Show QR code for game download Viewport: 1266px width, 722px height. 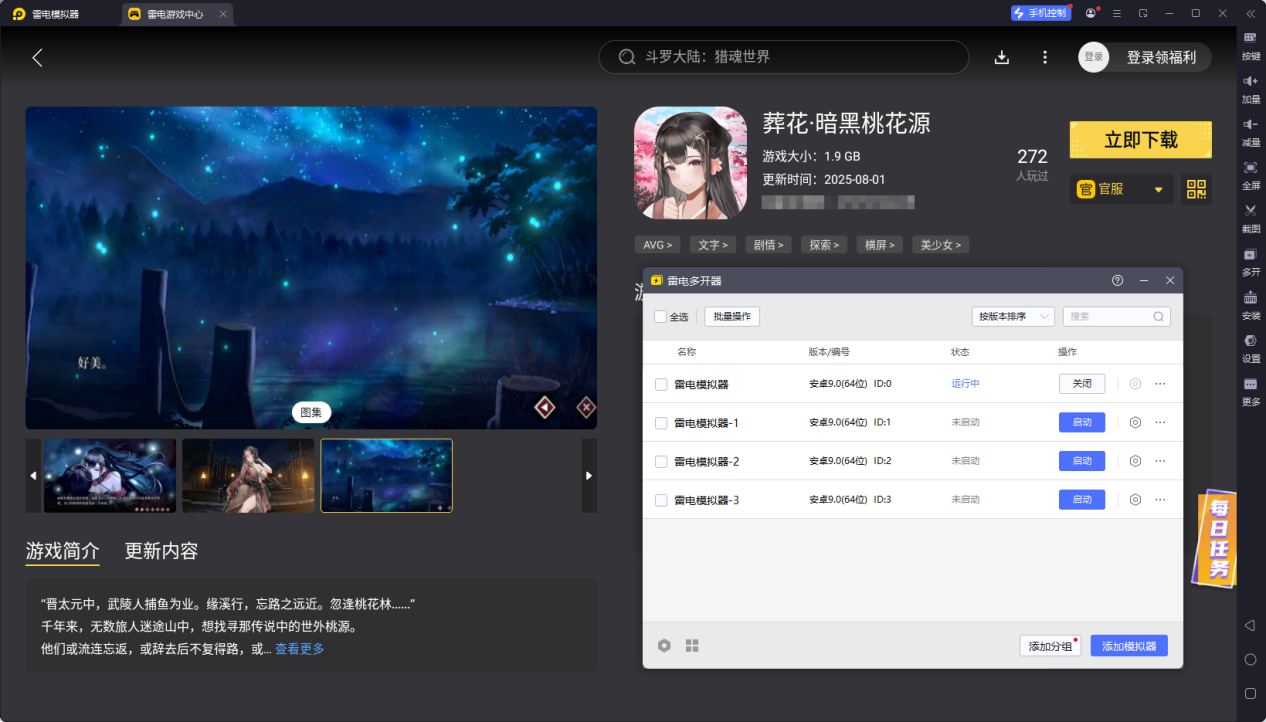(x=1196, y=189)
